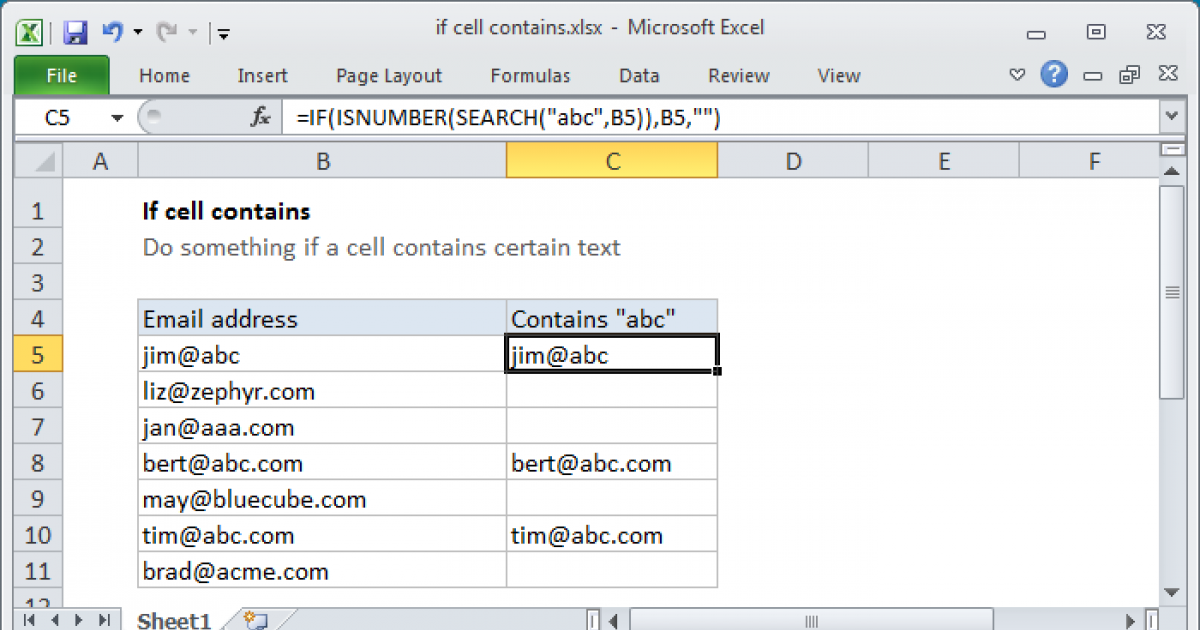Open the Customize Quick Access Toolbar dropdown
Screen dimensions: 1200x630
click(224, 32)
